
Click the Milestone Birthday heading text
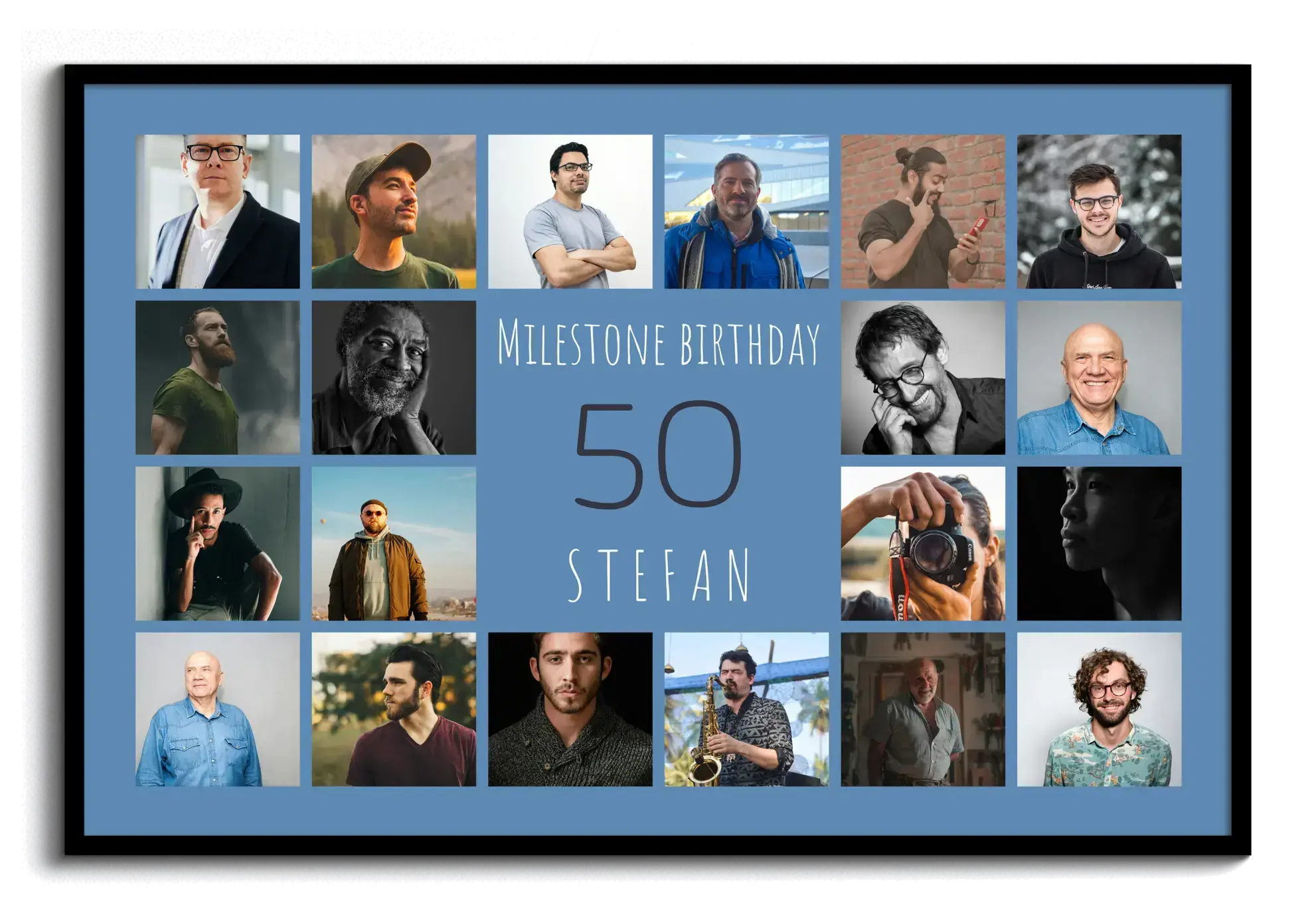[x=658, y=343]
